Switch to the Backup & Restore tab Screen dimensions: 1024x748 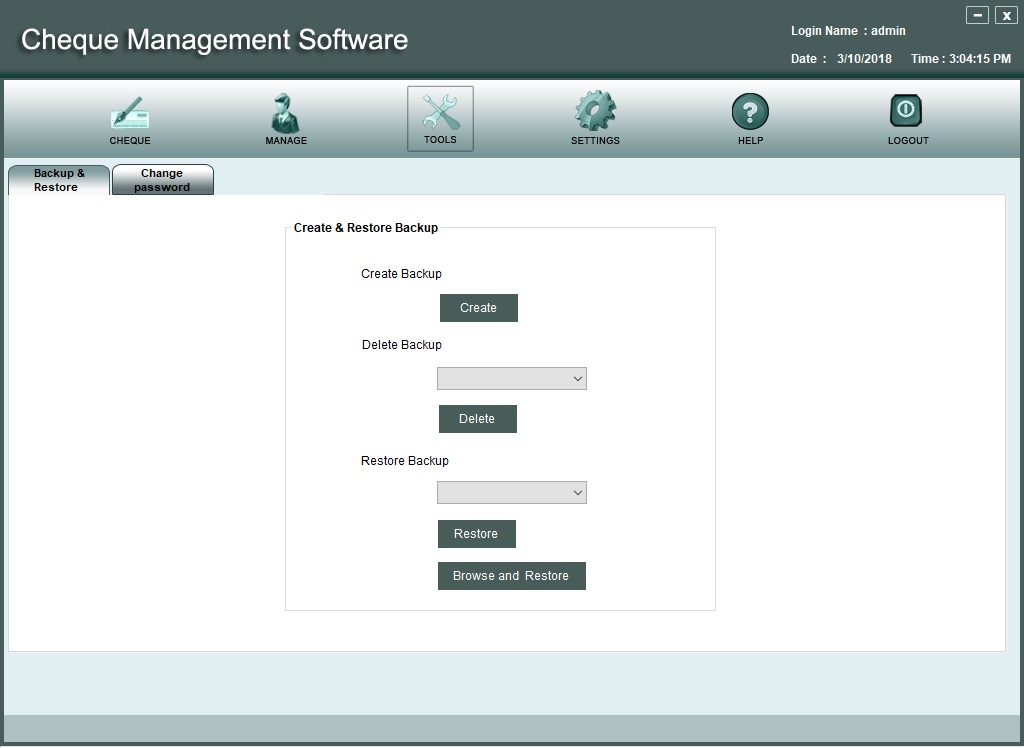[x=59, y=180]
